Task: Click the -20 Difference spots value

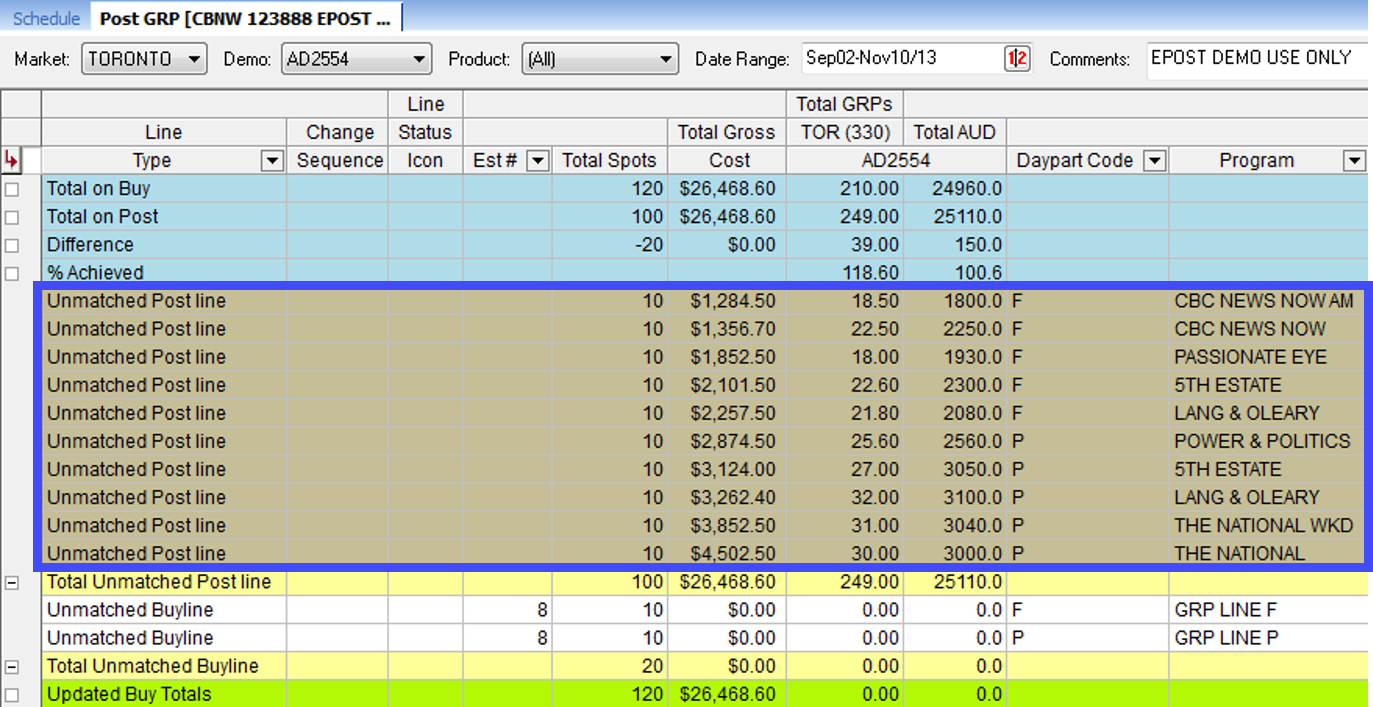Action: click(x=609, y=245)
